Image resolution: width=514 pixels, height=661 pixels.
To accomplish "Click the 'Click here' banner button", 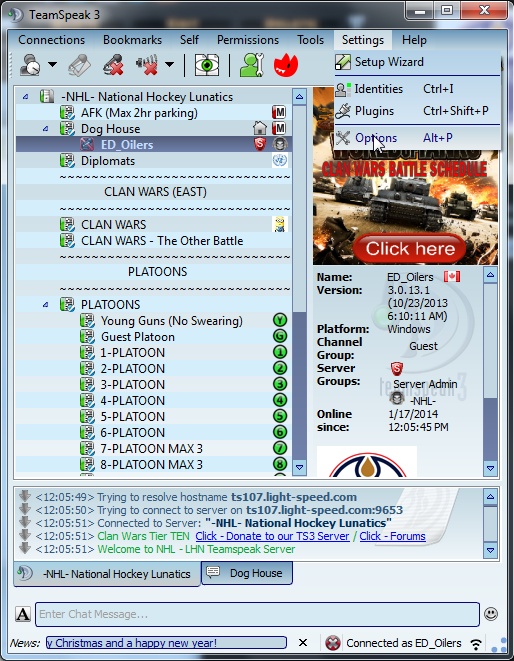I will [410, 249].
